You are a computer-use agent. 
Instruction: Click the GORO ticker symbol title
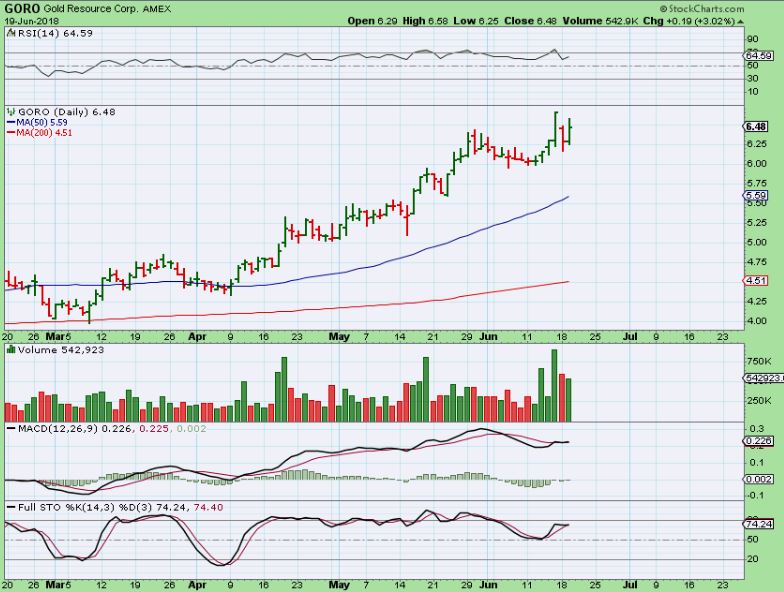coord(22,8)
